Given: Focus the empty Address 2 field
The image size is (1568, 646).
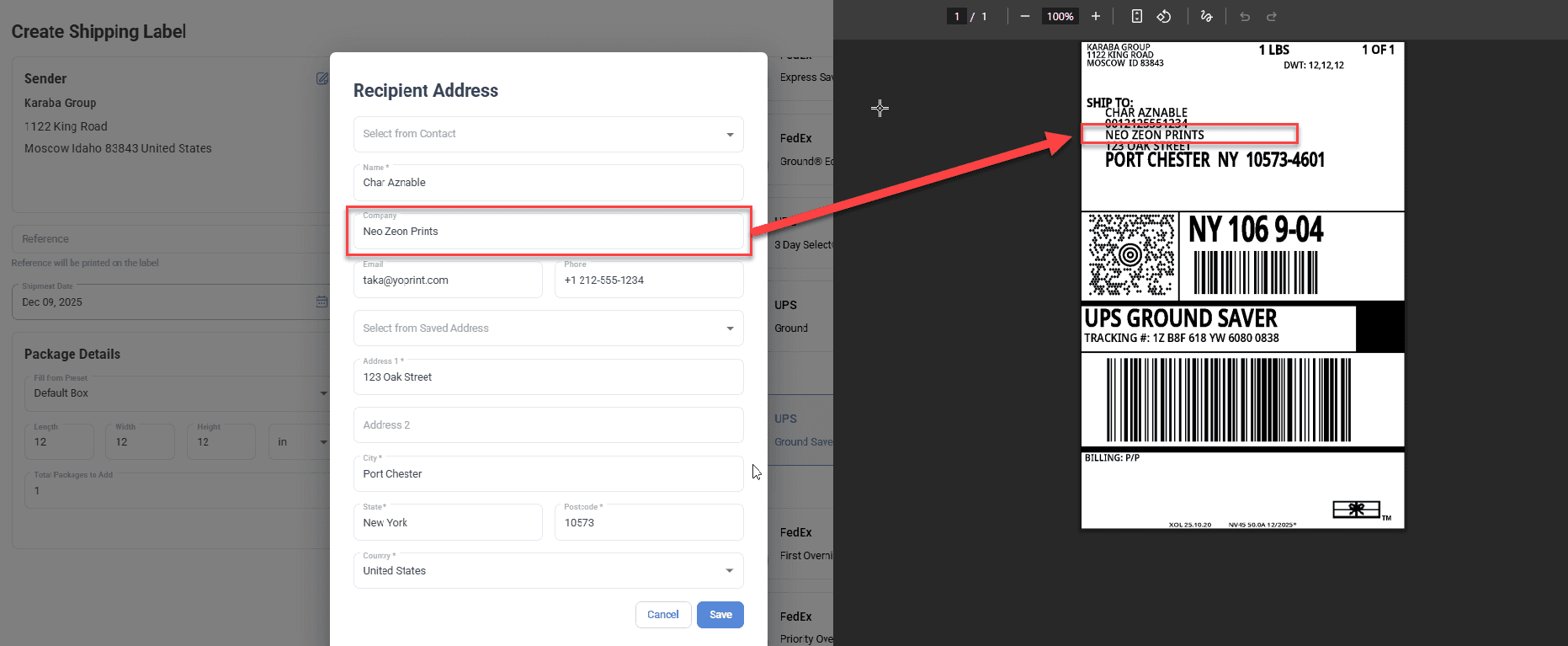Looking at the screenshot, I should coord(548,425).
